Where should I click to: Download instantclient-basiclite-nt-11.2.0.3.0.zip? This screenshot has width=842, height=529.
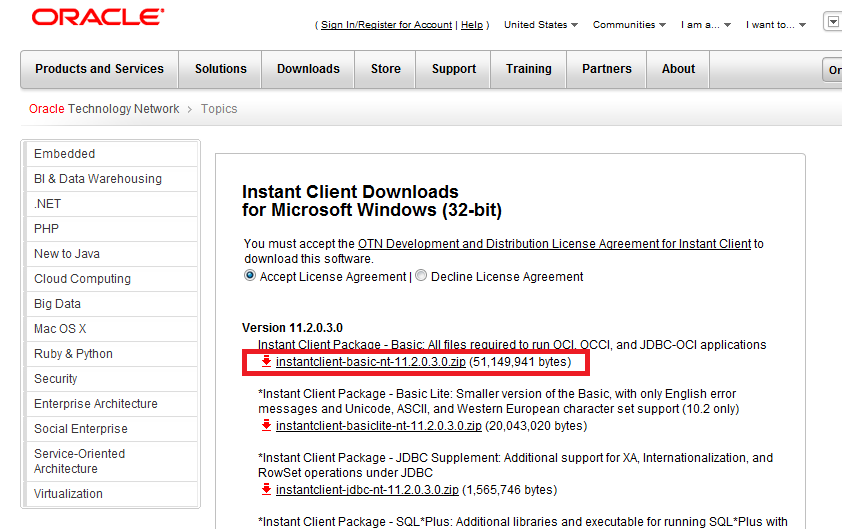379,426
